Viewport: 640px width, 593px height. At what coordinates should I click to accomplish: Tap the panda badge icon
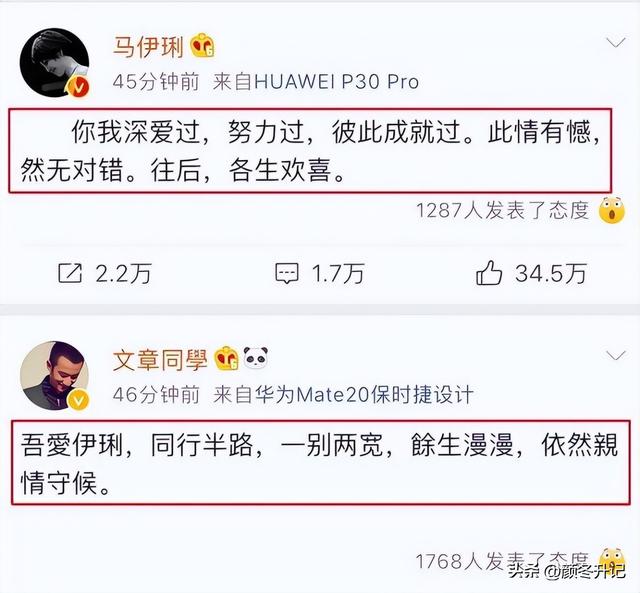tap(256, 358)
